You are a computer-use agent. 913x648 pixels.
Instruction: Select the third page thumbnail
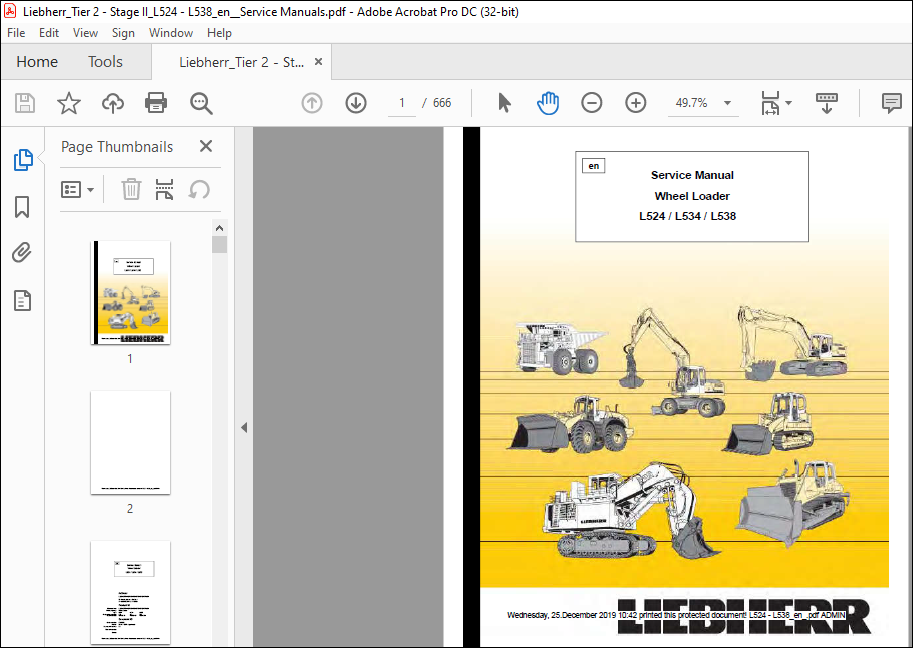click(x=130, y=593)
